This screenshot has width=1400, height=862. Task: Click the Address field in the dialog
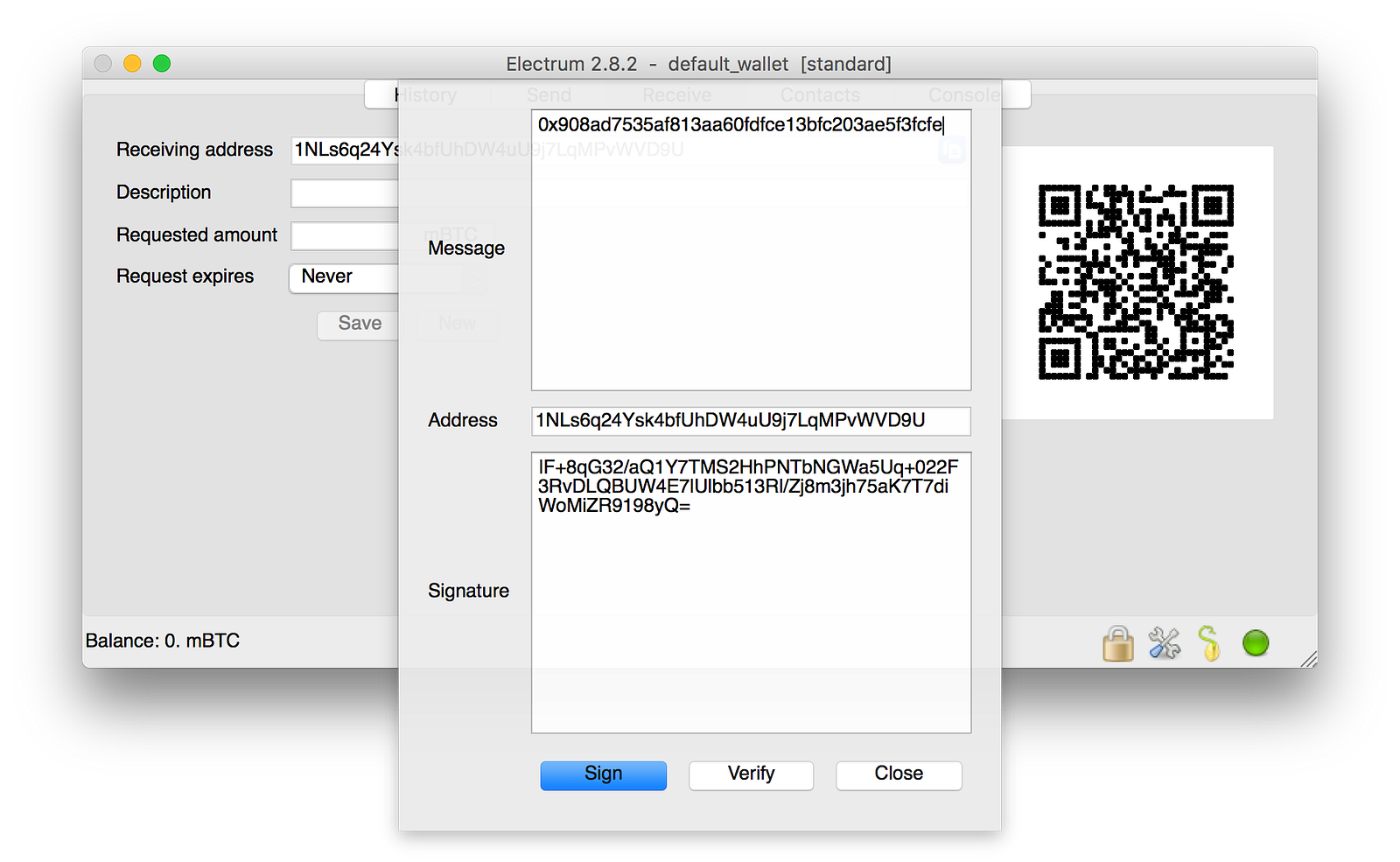[751, 421]
